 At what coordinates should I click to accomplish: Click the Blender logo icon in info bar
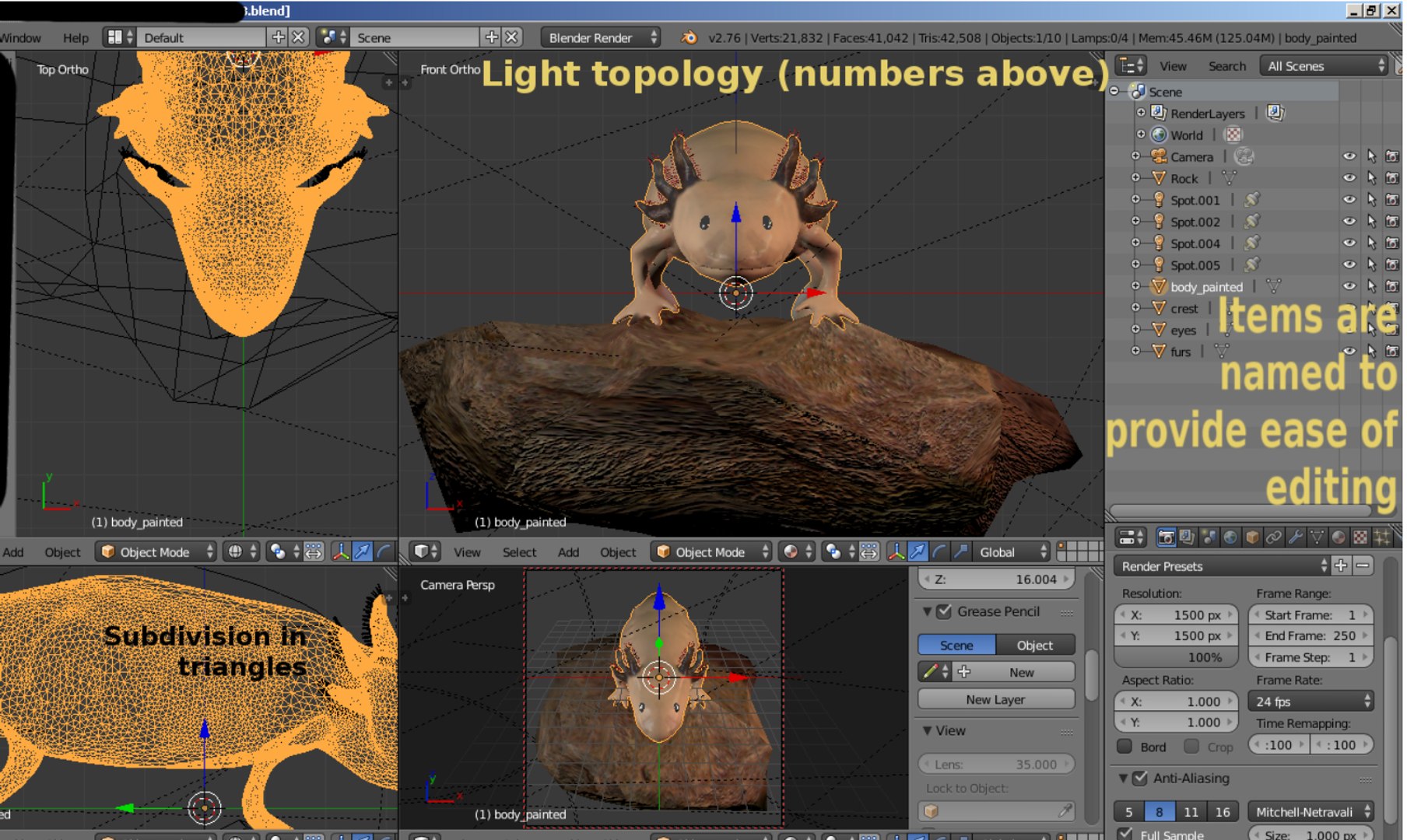click(x=689, y=37)
